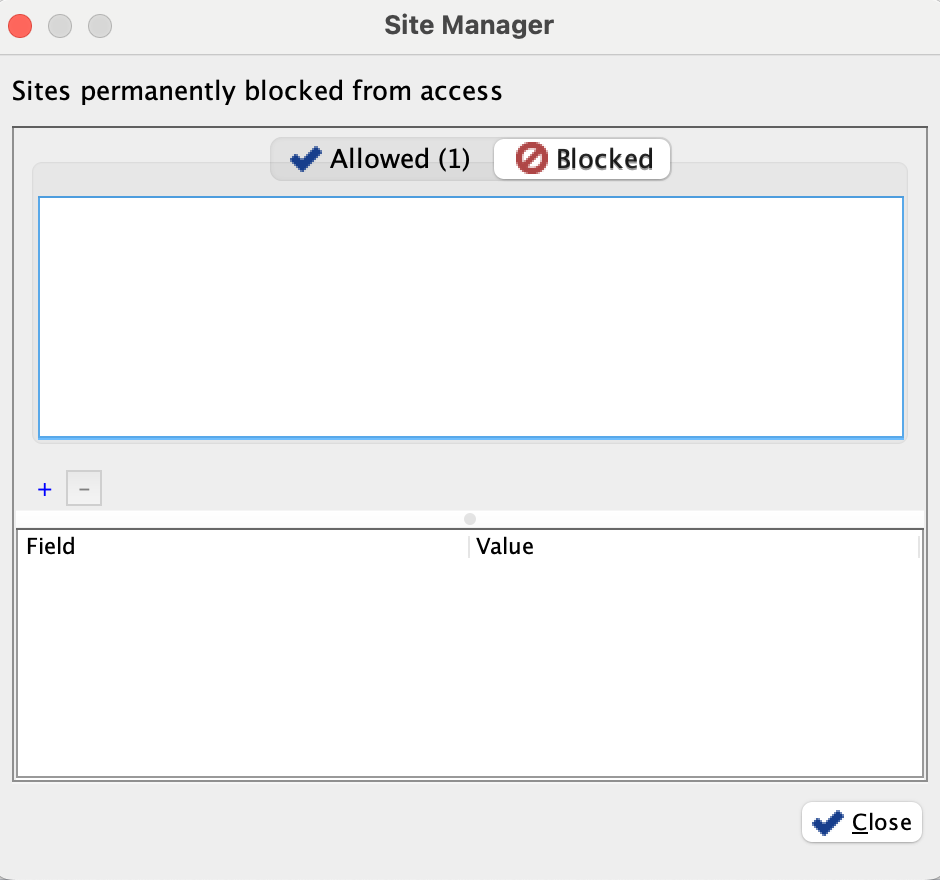This screenshot has height=880, width=940.
Task: Close the Site Manager with red window button
Action: pos(21,25)
